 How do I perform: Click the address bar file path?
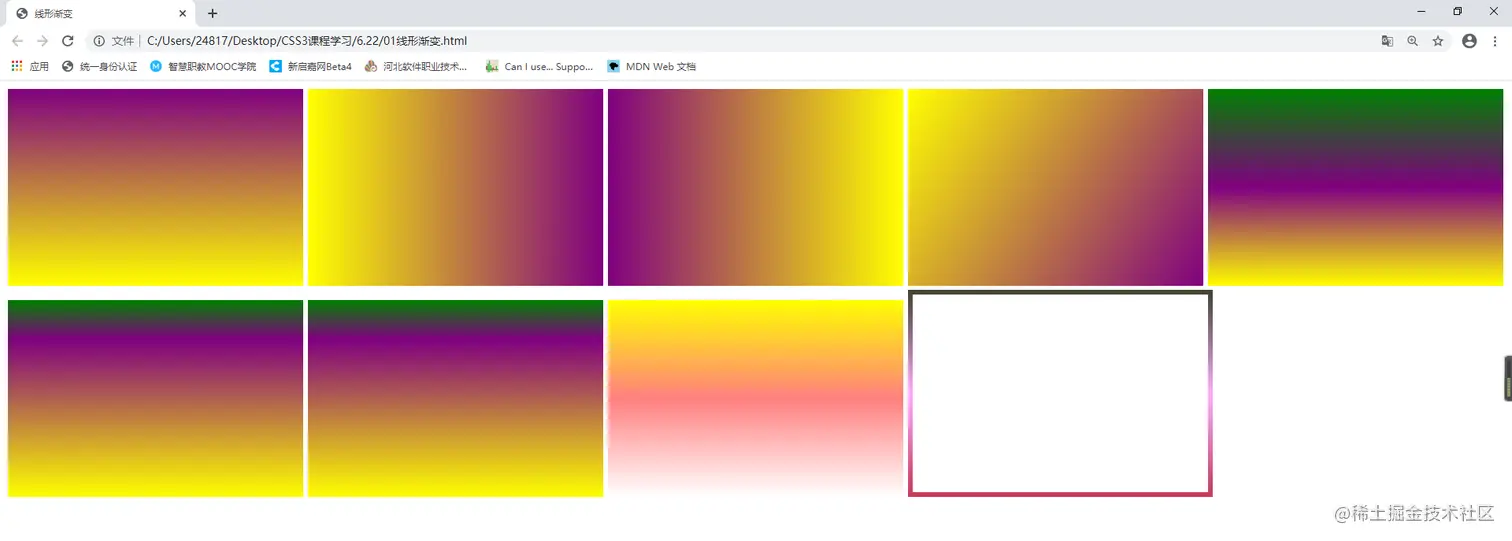[307, 41]
